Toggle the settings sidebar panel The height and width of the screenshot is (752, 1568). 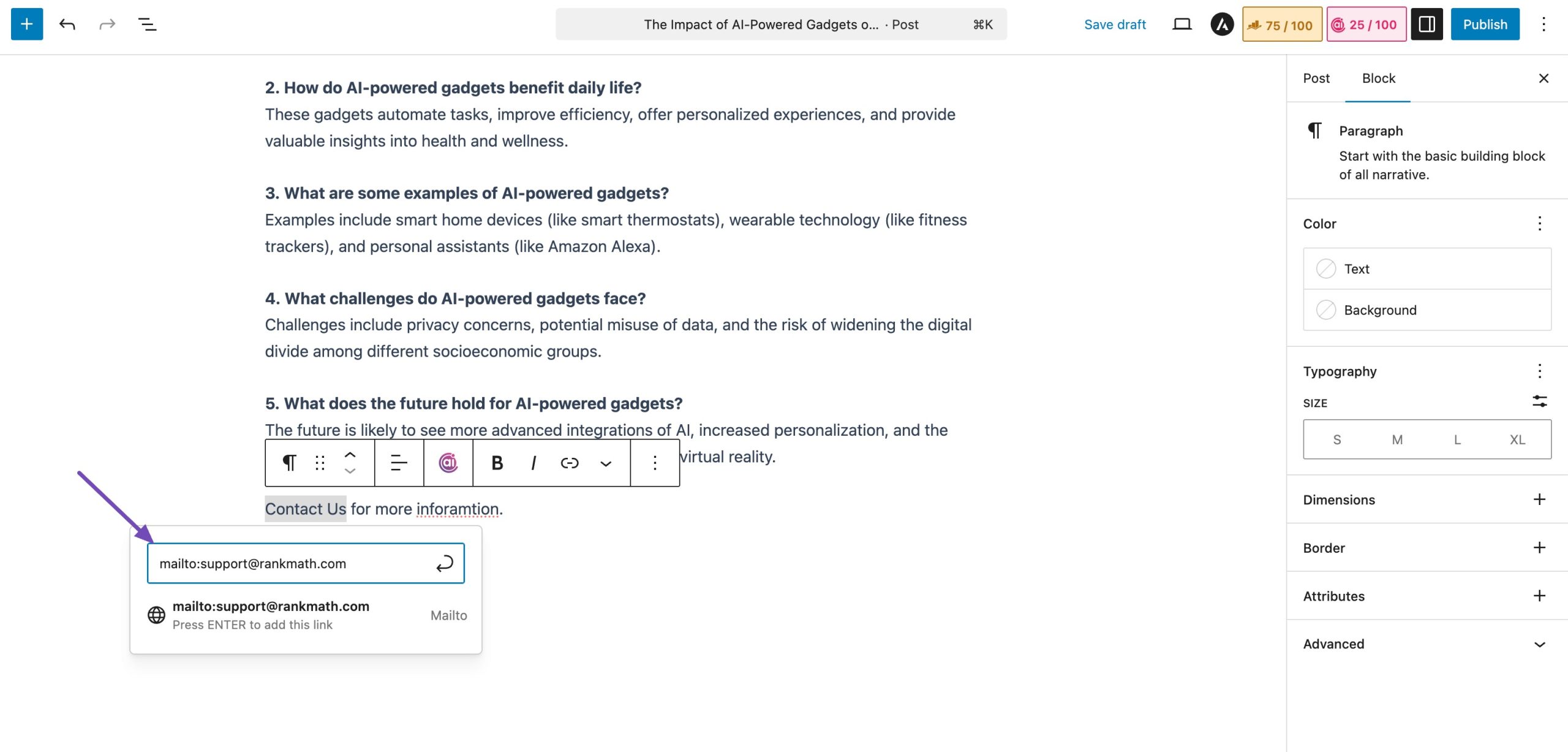coord(1427,25)
